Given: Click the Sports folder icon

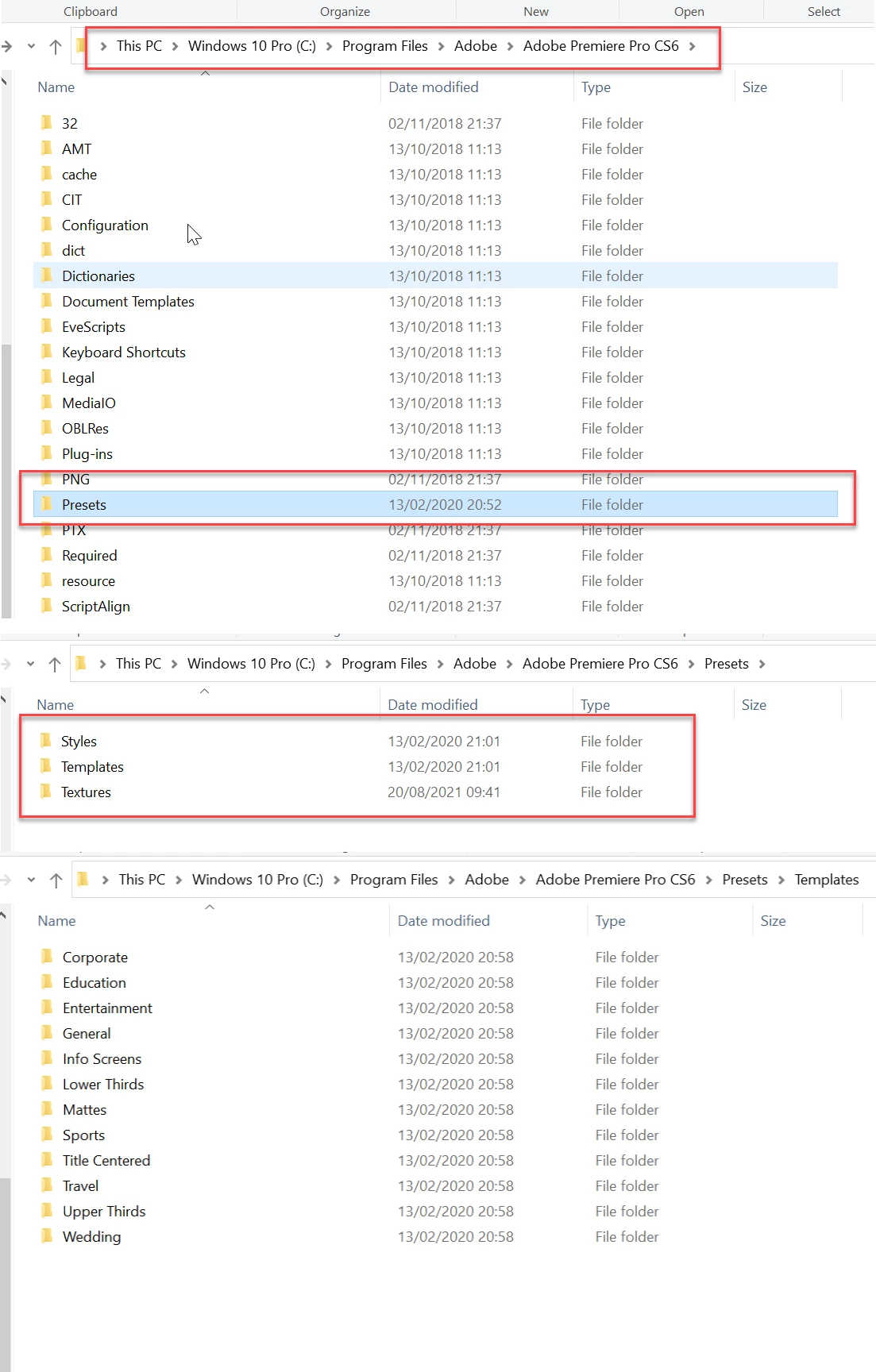Looking at the screenshot, I should [x=48, y=1135].
